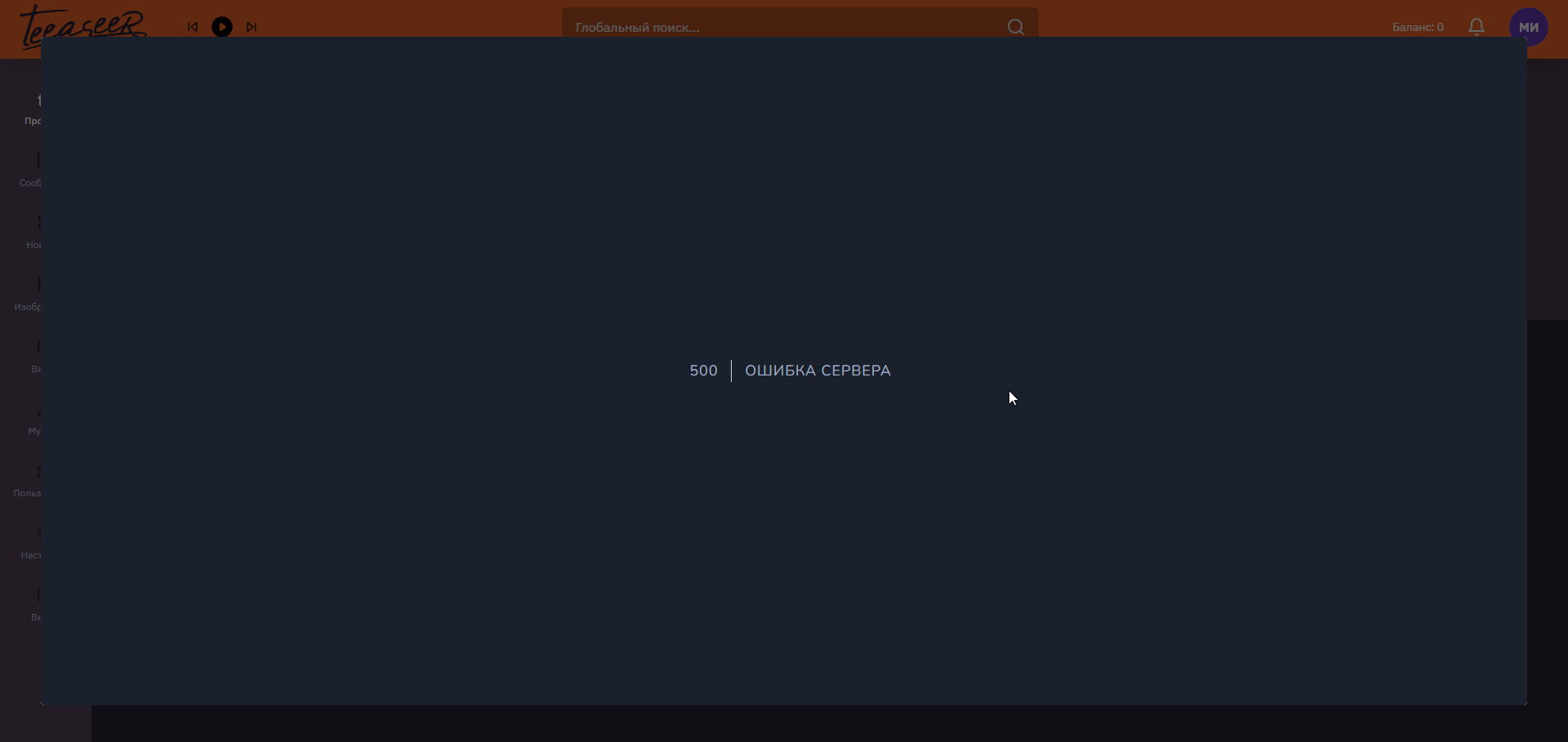Focus the global search input field
This screenshot has width=1568, height=742.
(784, 27)
